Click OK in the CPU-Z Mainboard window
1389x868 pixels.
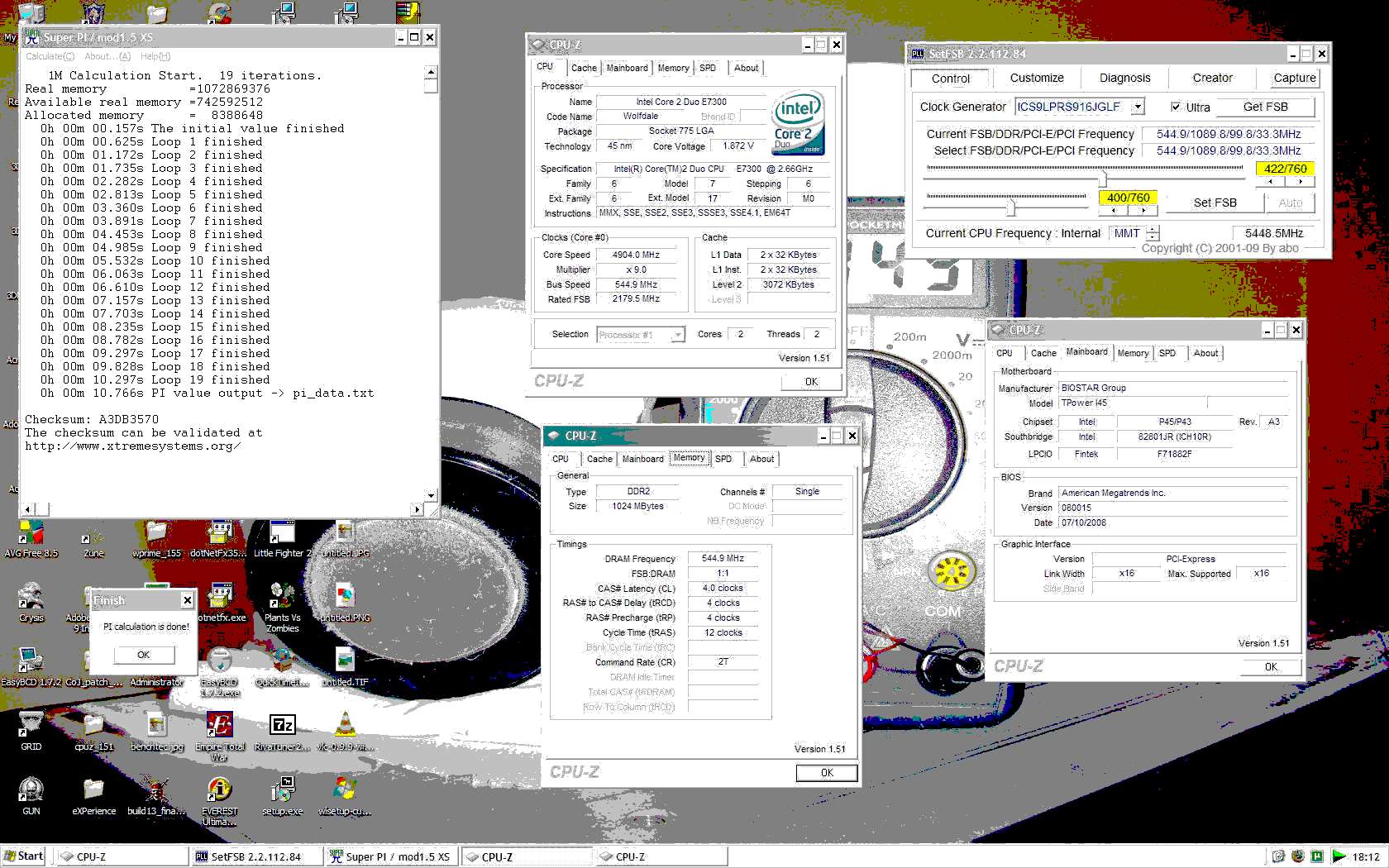[1271, 666]
